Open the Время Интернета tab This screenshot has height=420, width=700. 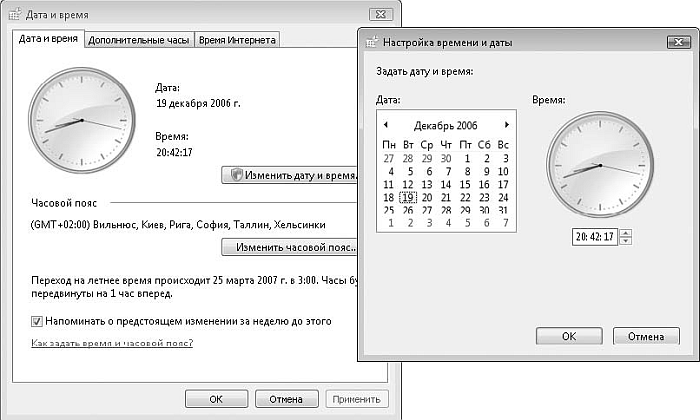[237, 40]
